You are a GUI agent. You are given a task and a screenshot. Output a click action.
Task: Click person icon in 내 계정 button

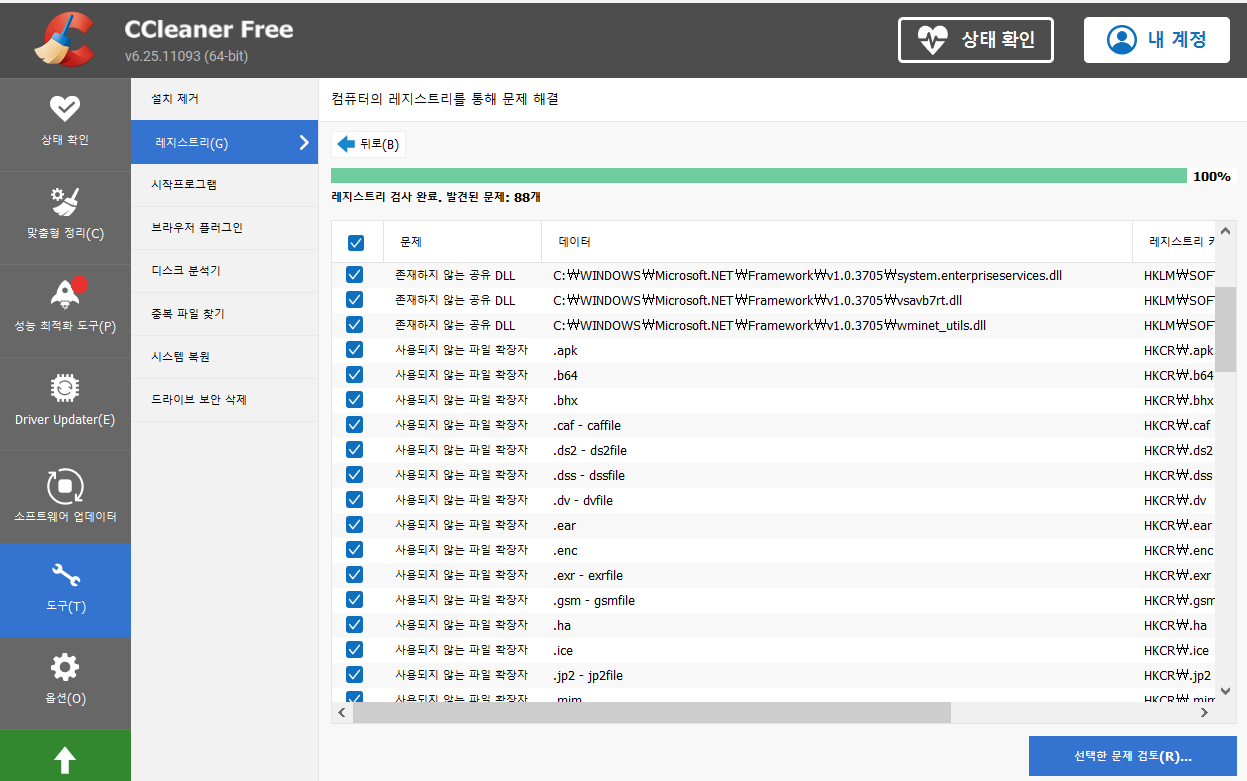click(x=1122, y=40)
